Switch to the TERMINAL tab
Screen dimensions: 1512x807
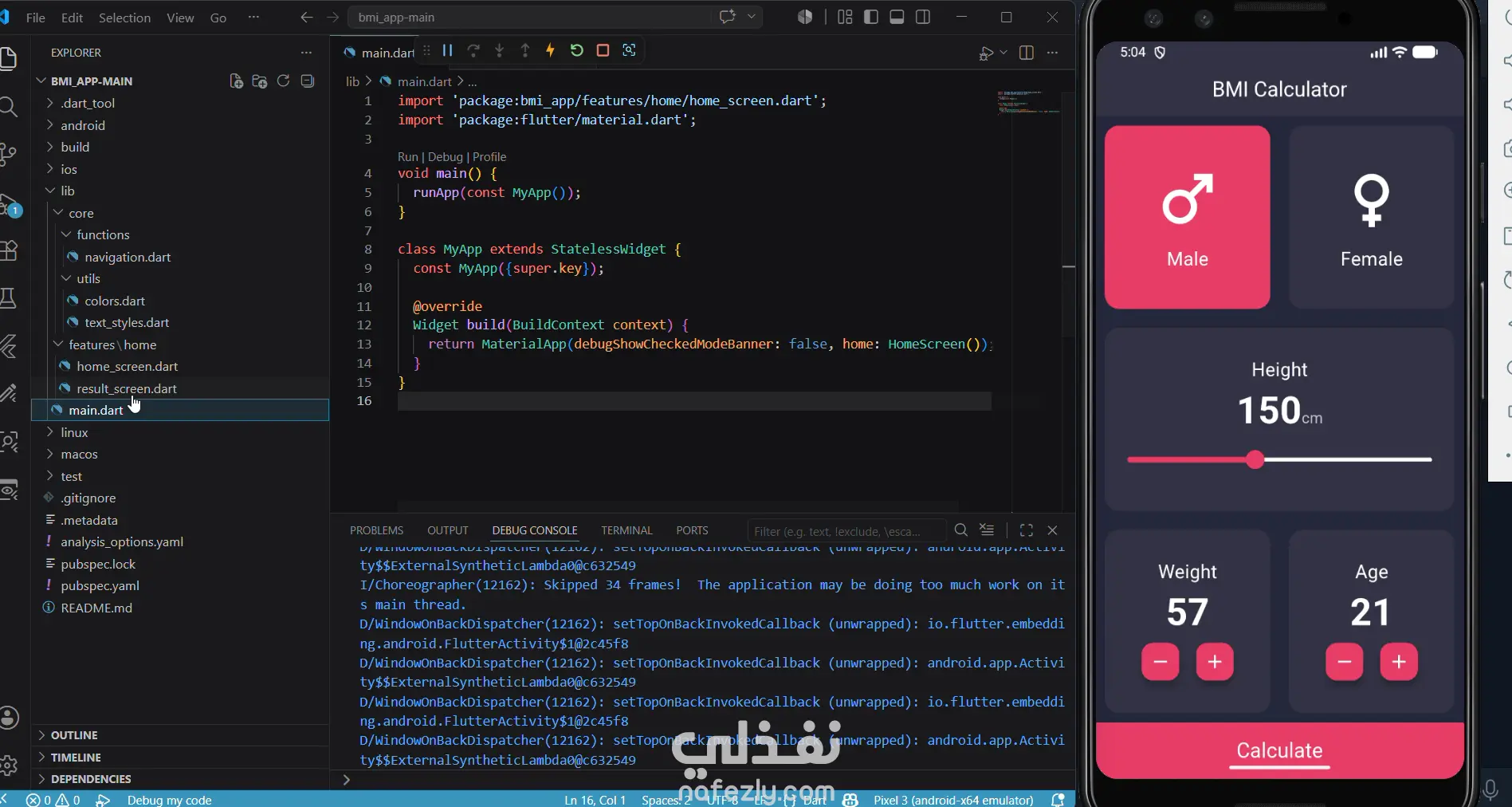[626, 530]
